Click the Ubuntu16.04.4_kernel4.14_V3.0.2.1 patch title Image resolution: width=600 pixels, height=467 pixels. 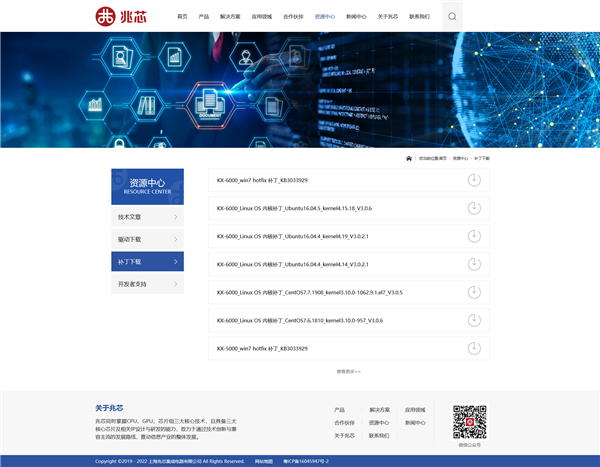point(293,264)
